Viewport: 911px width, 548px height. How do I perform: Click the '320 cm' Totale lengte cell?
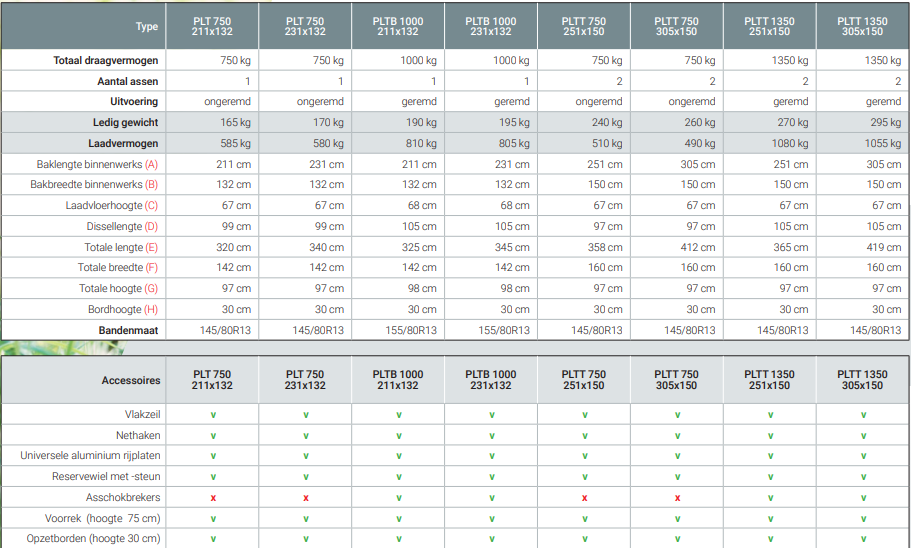(234, 248)
